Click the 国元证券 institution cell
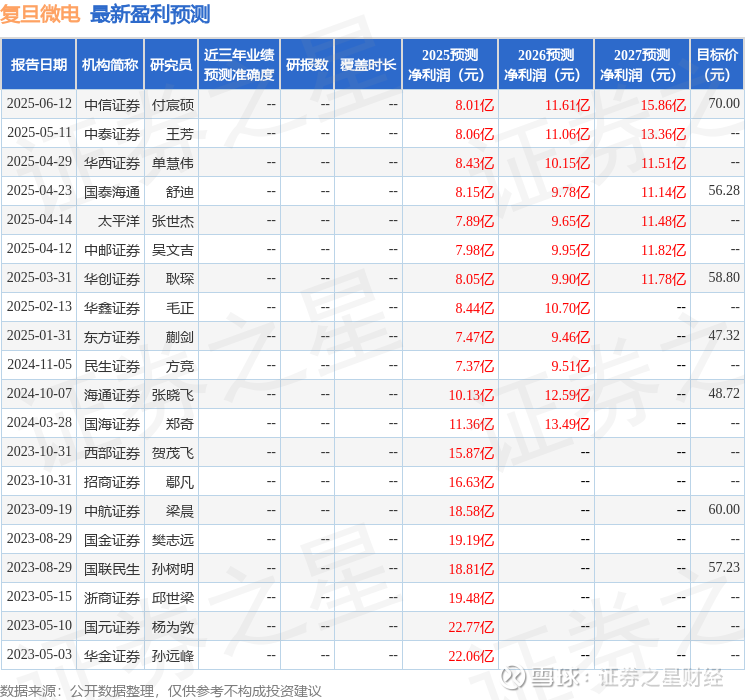The width and height of the screenshot is (745, 700). (x=112, y=627)
